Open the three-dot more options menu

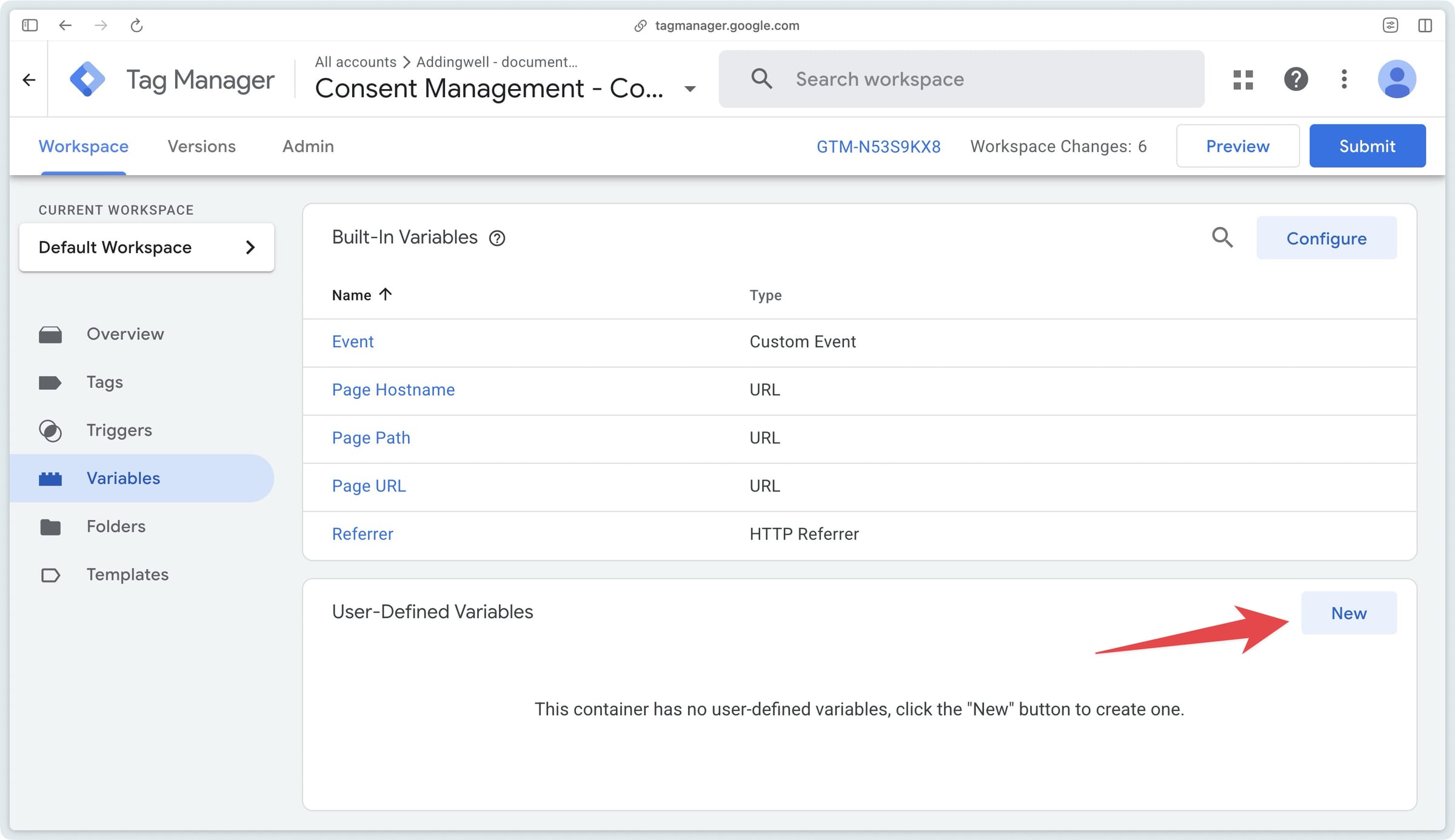(x=1344, y=79)
